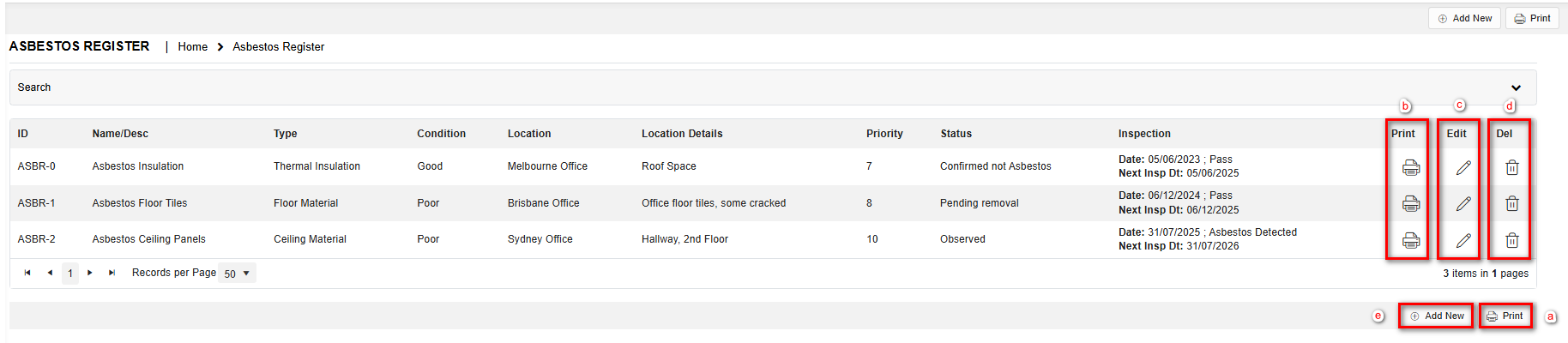Click the top Add New button
Image resolution: width=1568 pixels, height=343 pixels.
pos(1464,18)
